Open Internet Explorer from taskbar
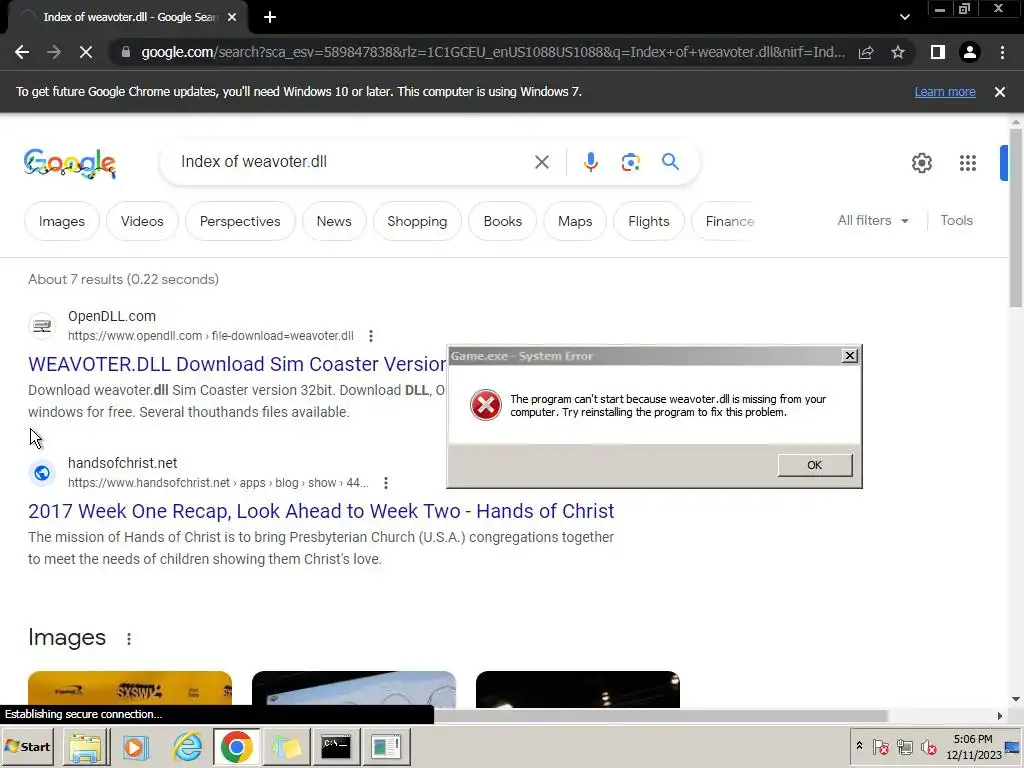Screen dimensions: 1024x768 [x=187, y=746]
